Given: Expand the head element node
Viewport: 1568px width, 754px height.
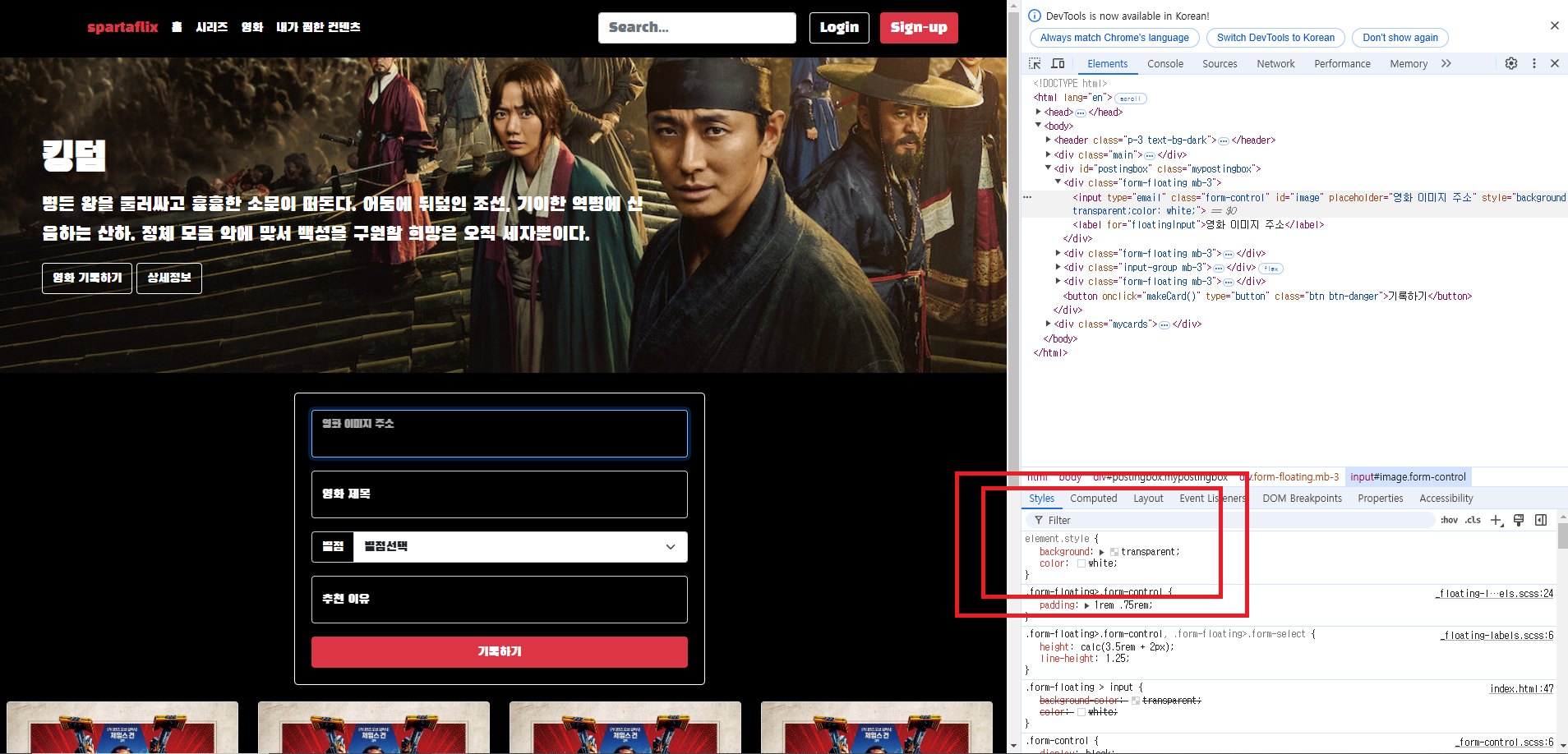Looking at the screenshot, I should pos(1039,112).
